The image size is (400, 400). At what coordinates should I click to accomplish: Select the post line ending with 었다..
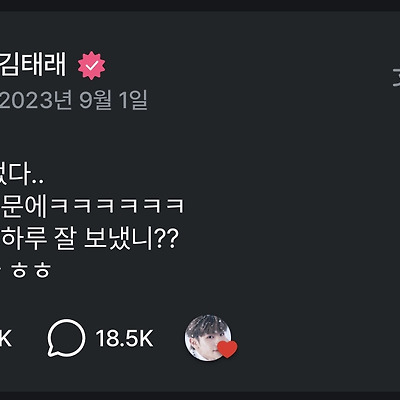[22, 175]
